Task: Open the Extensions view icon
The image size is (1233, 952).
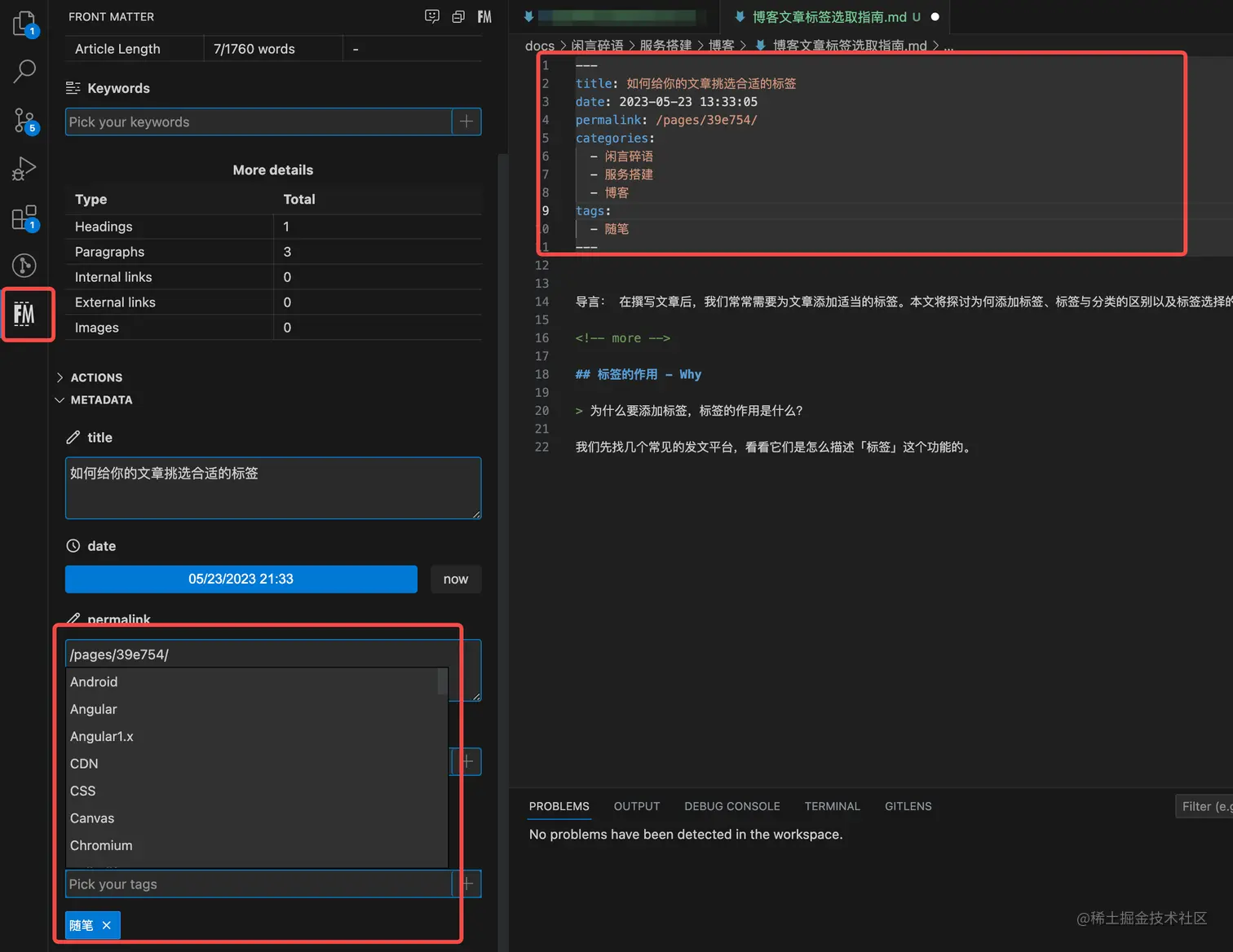Action: coord(24,218)
